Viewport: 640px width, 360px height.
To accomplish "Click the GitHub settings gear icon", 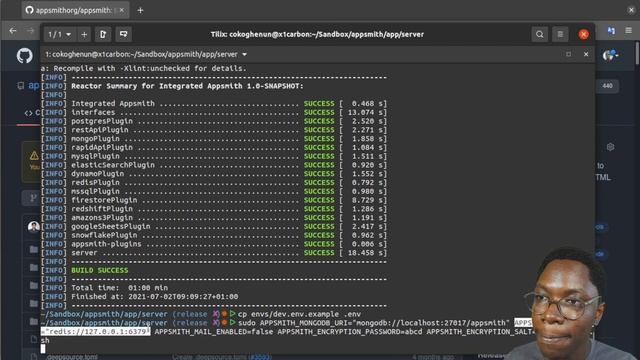I will (x=610, y=147).
